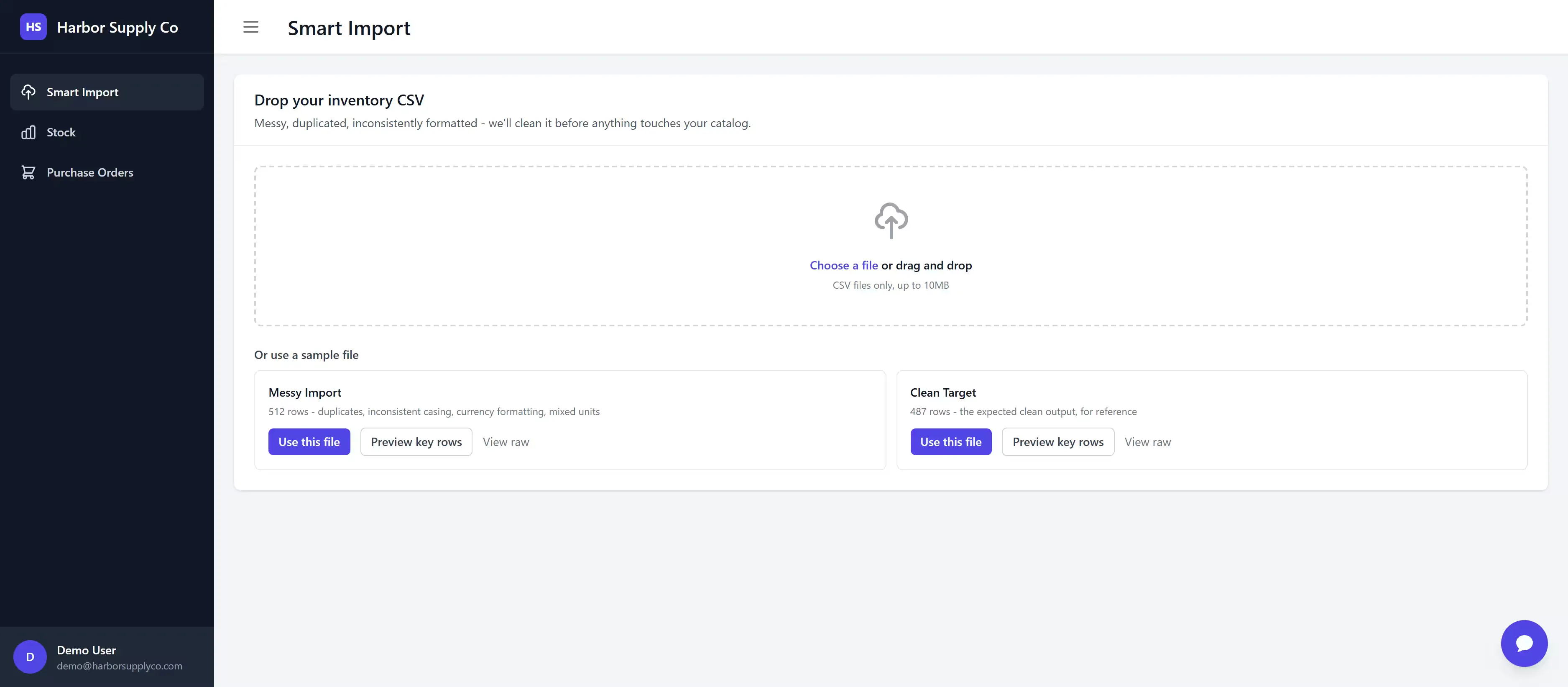Viewport: 1568px width, 687px height.
Task: Go to Stock page
Action: (x=107, y=132)
